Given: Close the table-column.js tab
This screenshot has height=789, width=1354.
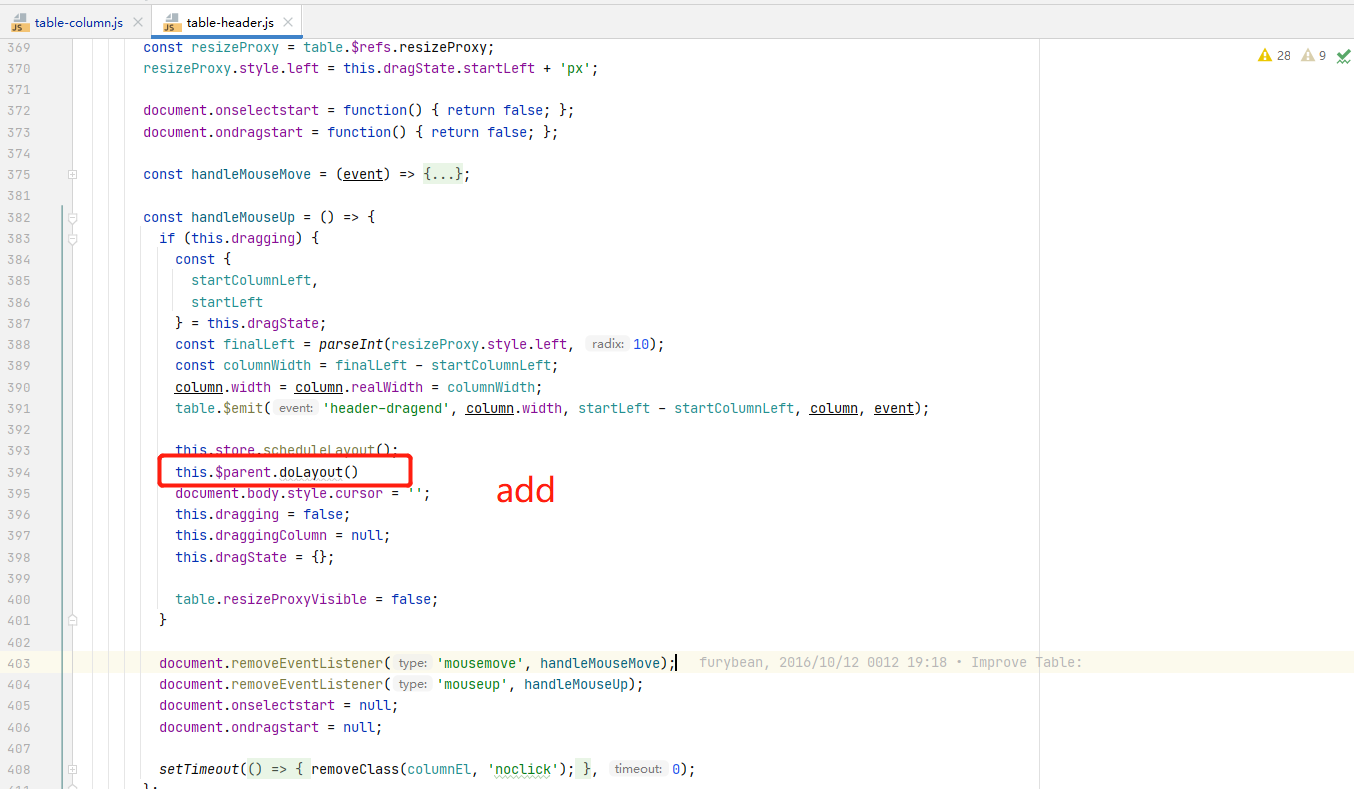Looking at the screenshot, I should click(x=136, y=23).
